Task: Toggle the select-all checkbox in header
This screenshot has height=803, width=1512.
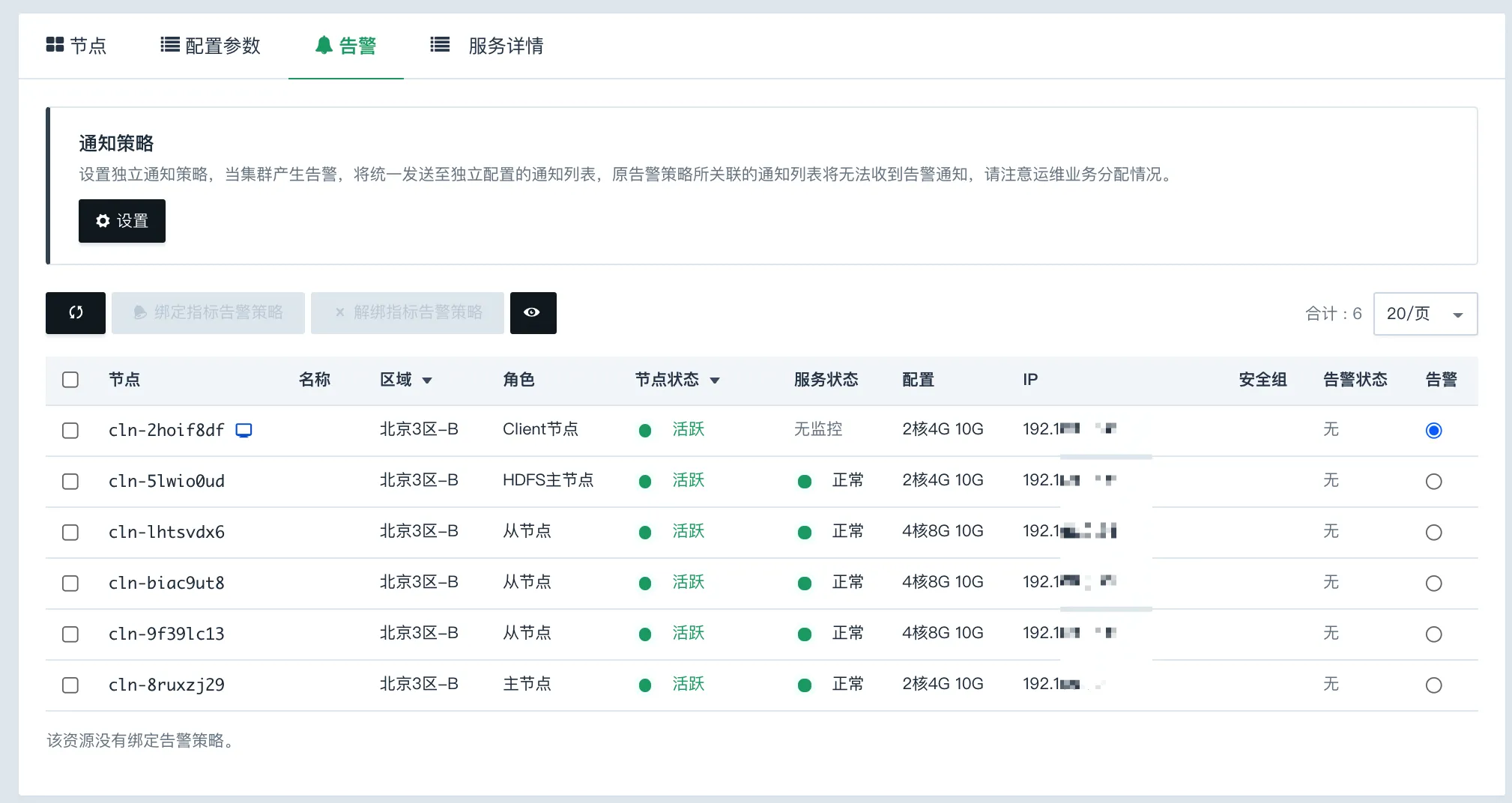Action: click(70, 380)
